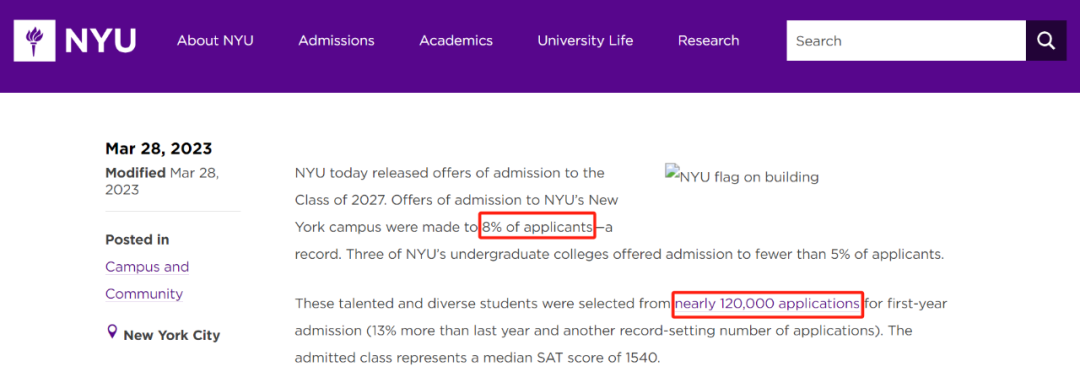Click the NYU wordmark text
This screenshot has width=1080, height=388.
pos(100,41)
